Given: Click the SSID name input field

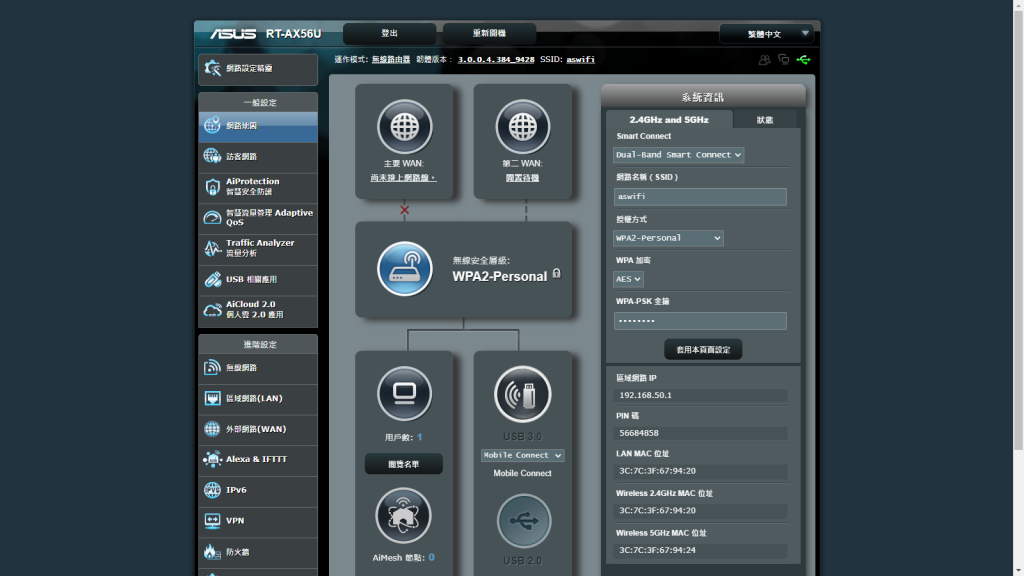Looking at the screenshot, I should pyautogui.click(x=700, y=197).
